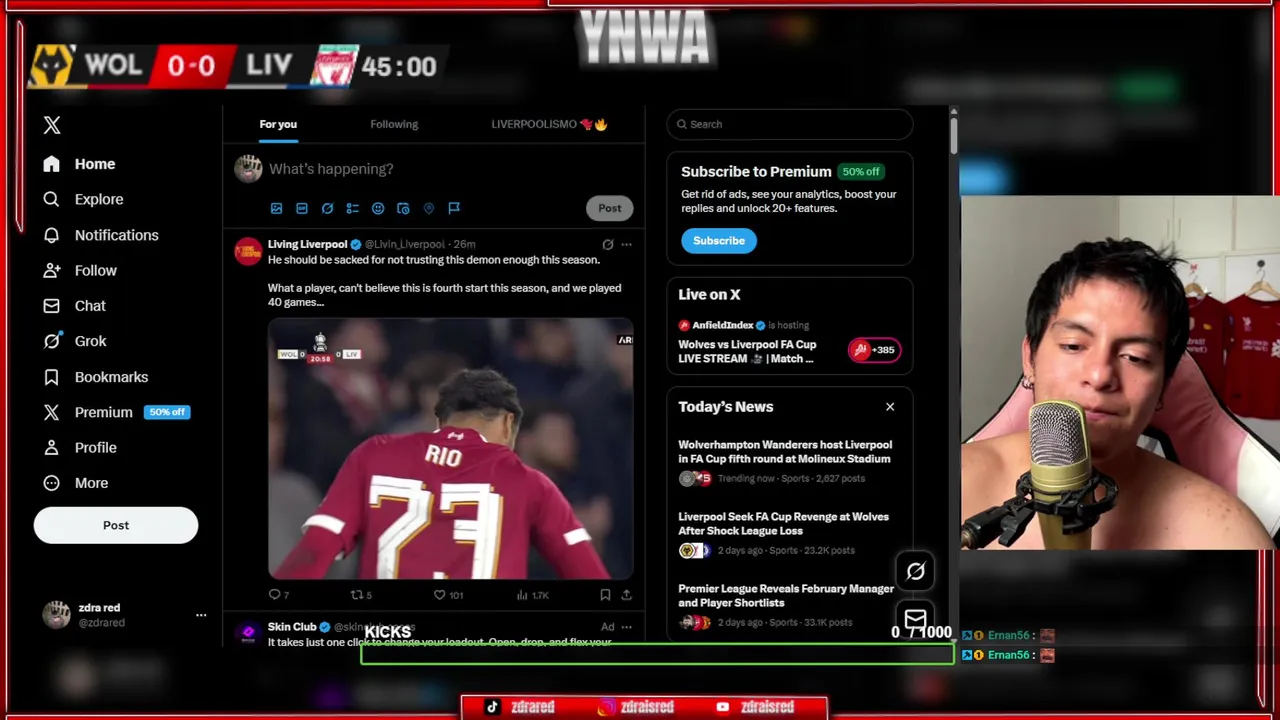Add a poll to the new post
This screenshot has width=1280, height=720.
click(352, 208)
